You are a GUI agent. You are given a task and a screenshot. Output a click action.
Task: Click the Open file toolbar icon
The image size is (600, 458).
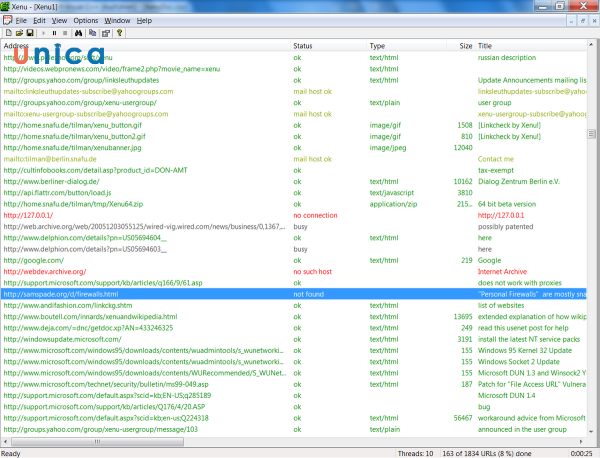pyautogui.click(x=17, y=32)
